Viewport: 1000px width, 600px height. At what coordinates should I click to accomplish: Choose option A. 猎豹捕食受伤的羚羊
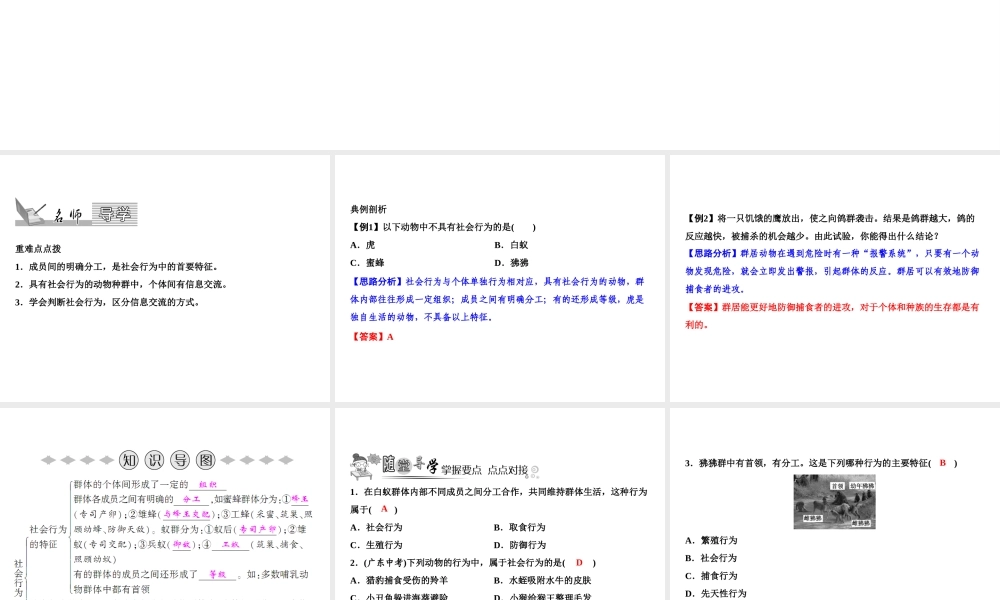[x=399, y=581]
